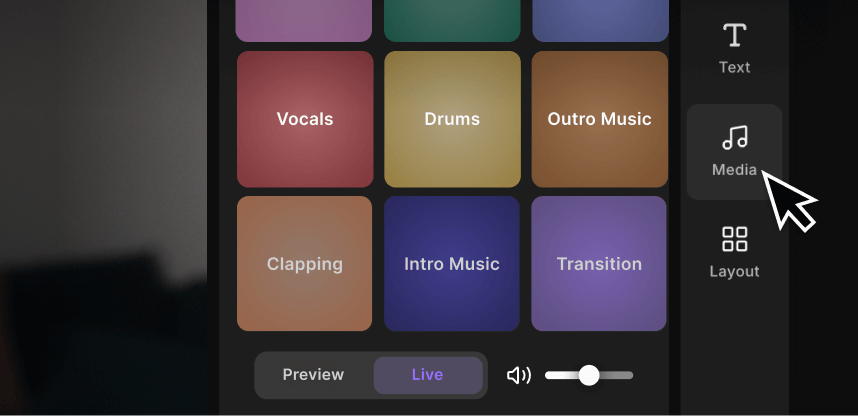Open the Layout grid icon
The image size is (858, 416).
734,239
